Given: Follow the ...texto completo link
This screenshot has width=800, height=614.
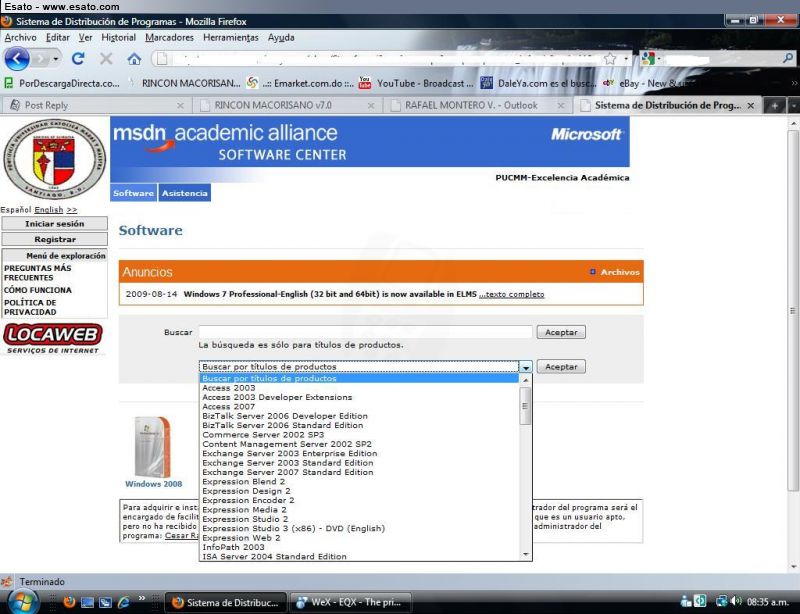Looking at the screenshot, I should [511, 294].
